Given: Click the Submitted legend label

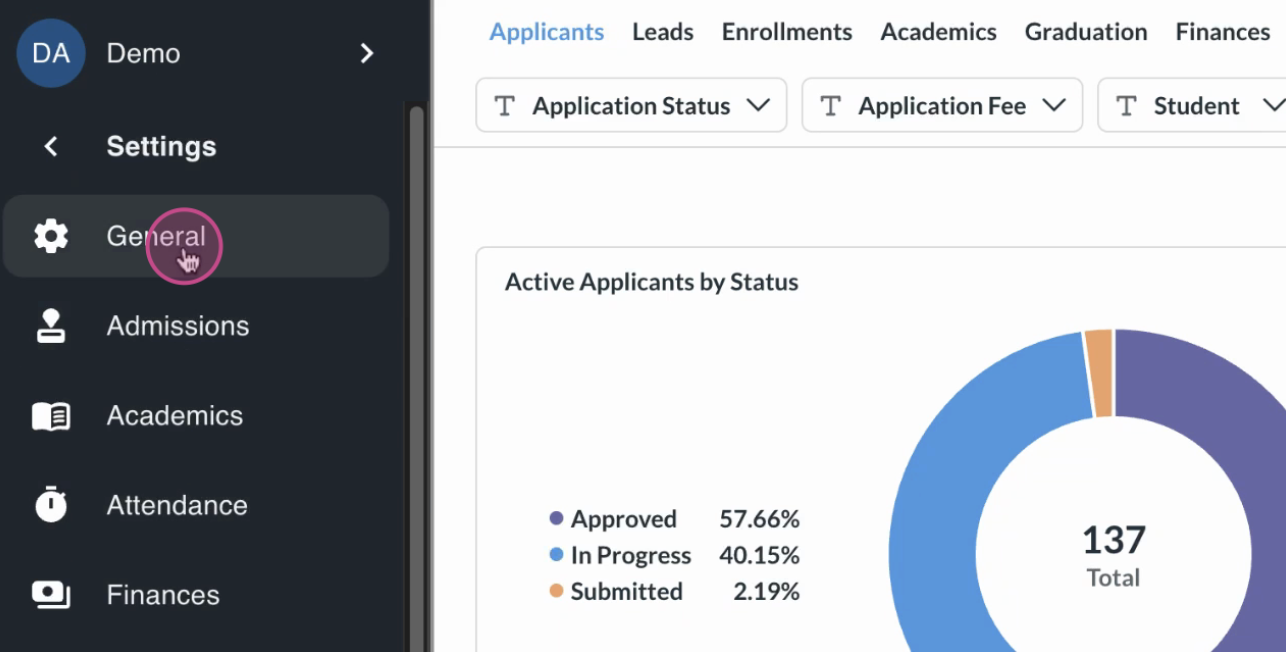Looking at the screenshot, I should click(627, 591).
